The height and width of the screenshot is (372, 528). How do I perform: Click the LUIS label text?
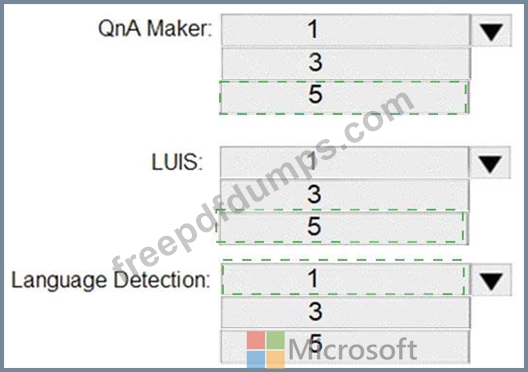[177, 162]
